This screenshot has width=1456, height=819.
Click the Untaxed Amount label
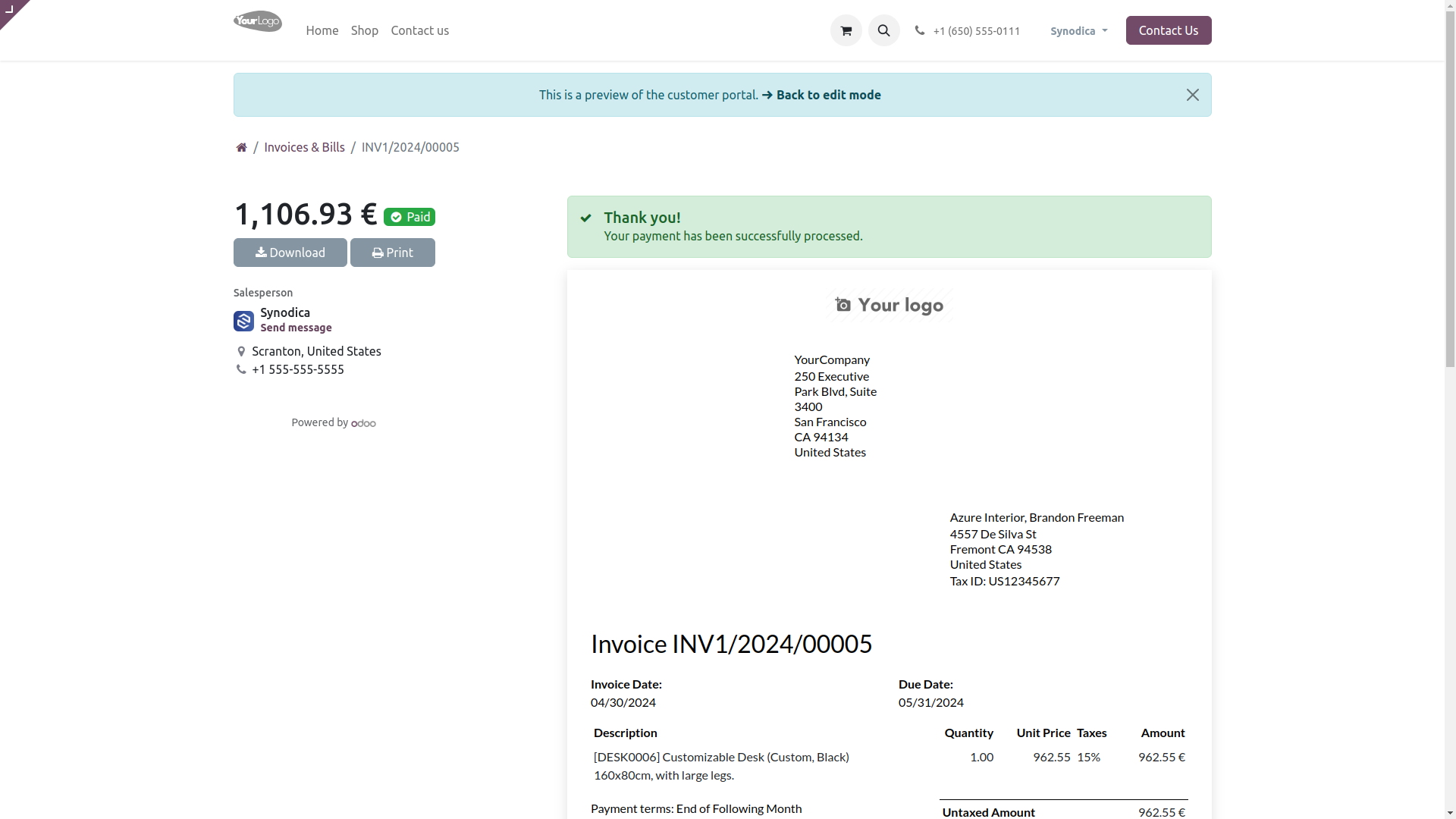[989, 812]
